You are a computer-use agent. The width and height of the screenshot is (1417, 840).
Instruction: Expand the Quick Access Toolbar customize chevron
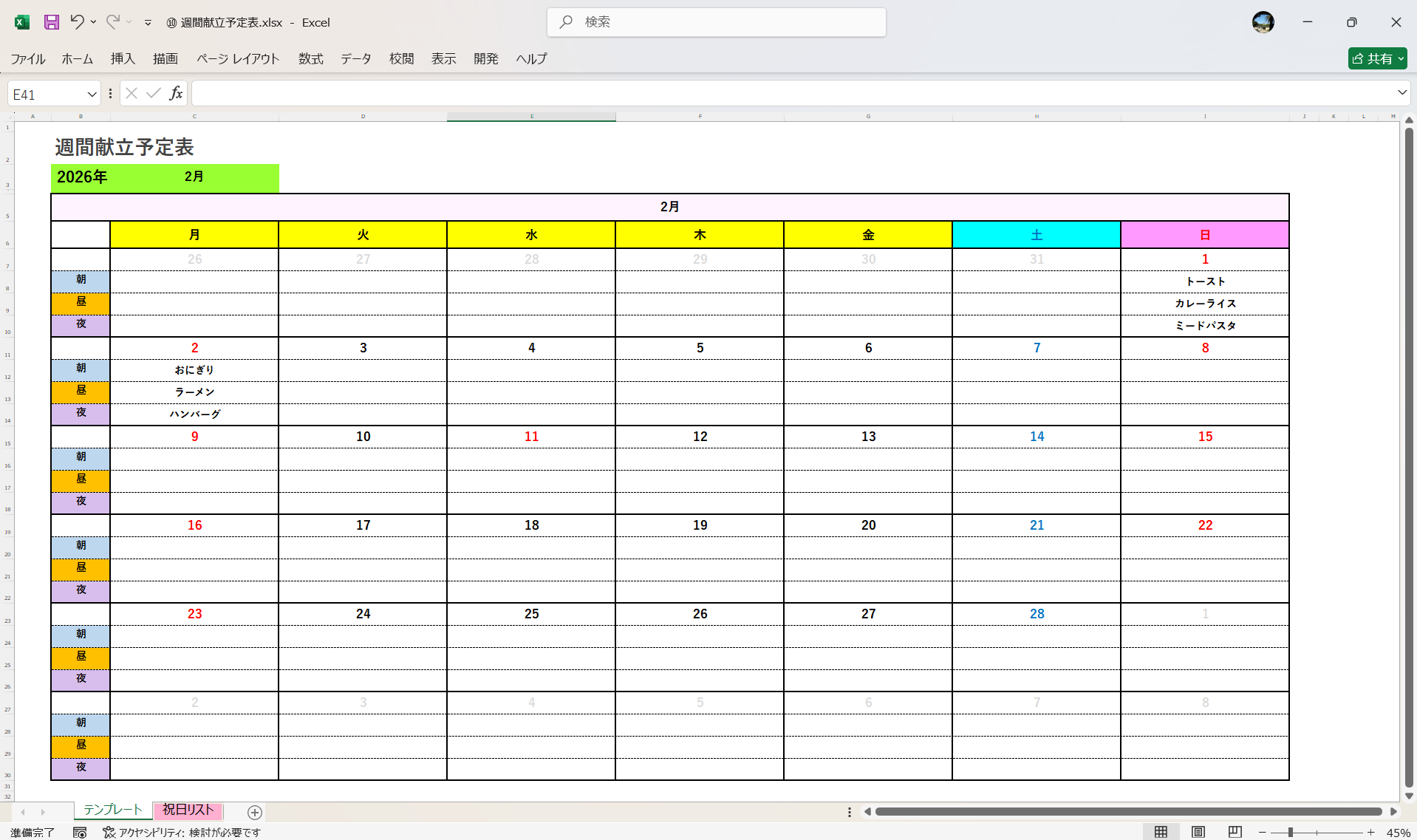tap(148, 22)
